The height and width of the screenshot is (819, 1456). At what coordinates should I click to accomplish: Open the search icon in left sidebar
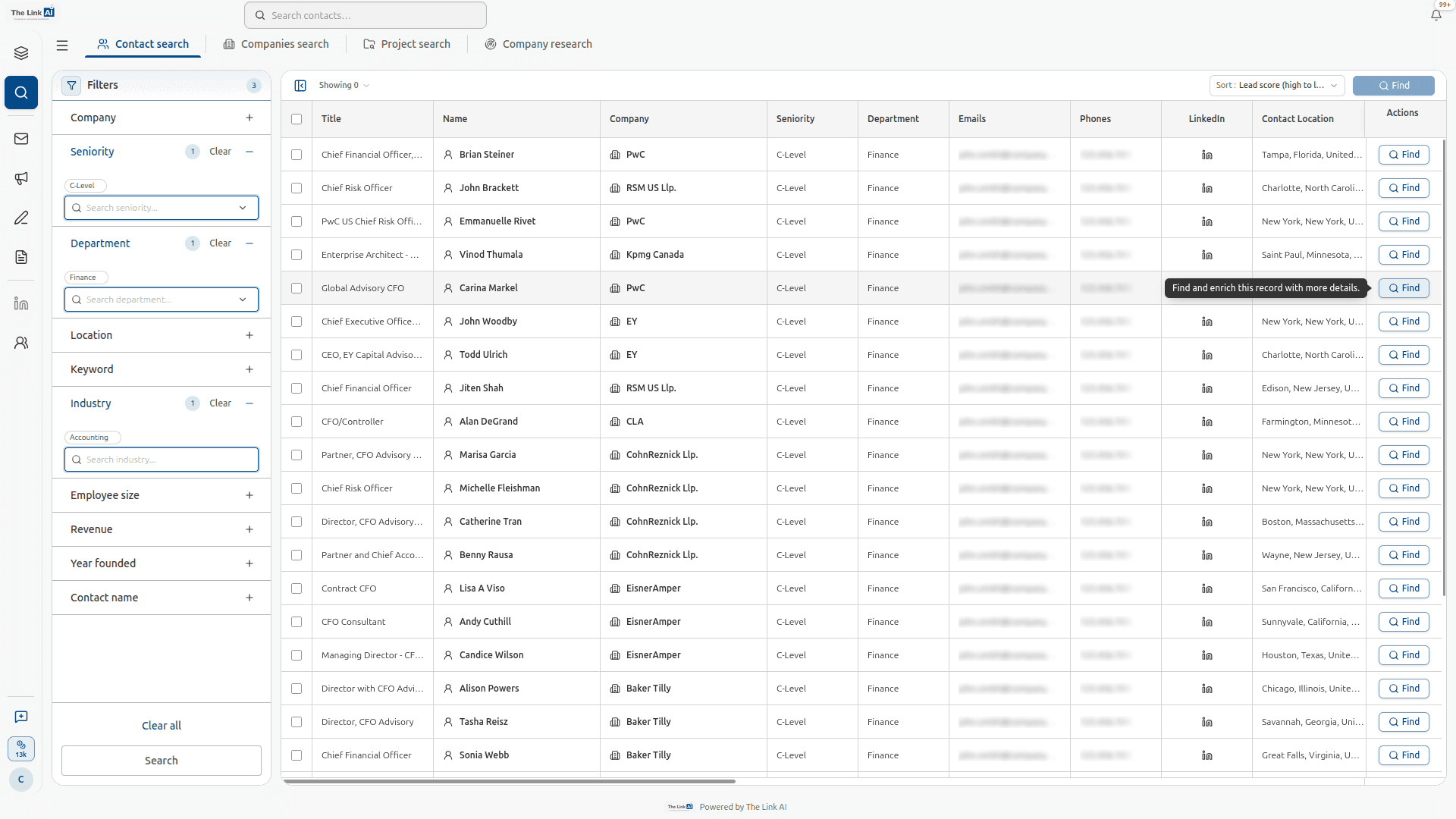[21, 93]
